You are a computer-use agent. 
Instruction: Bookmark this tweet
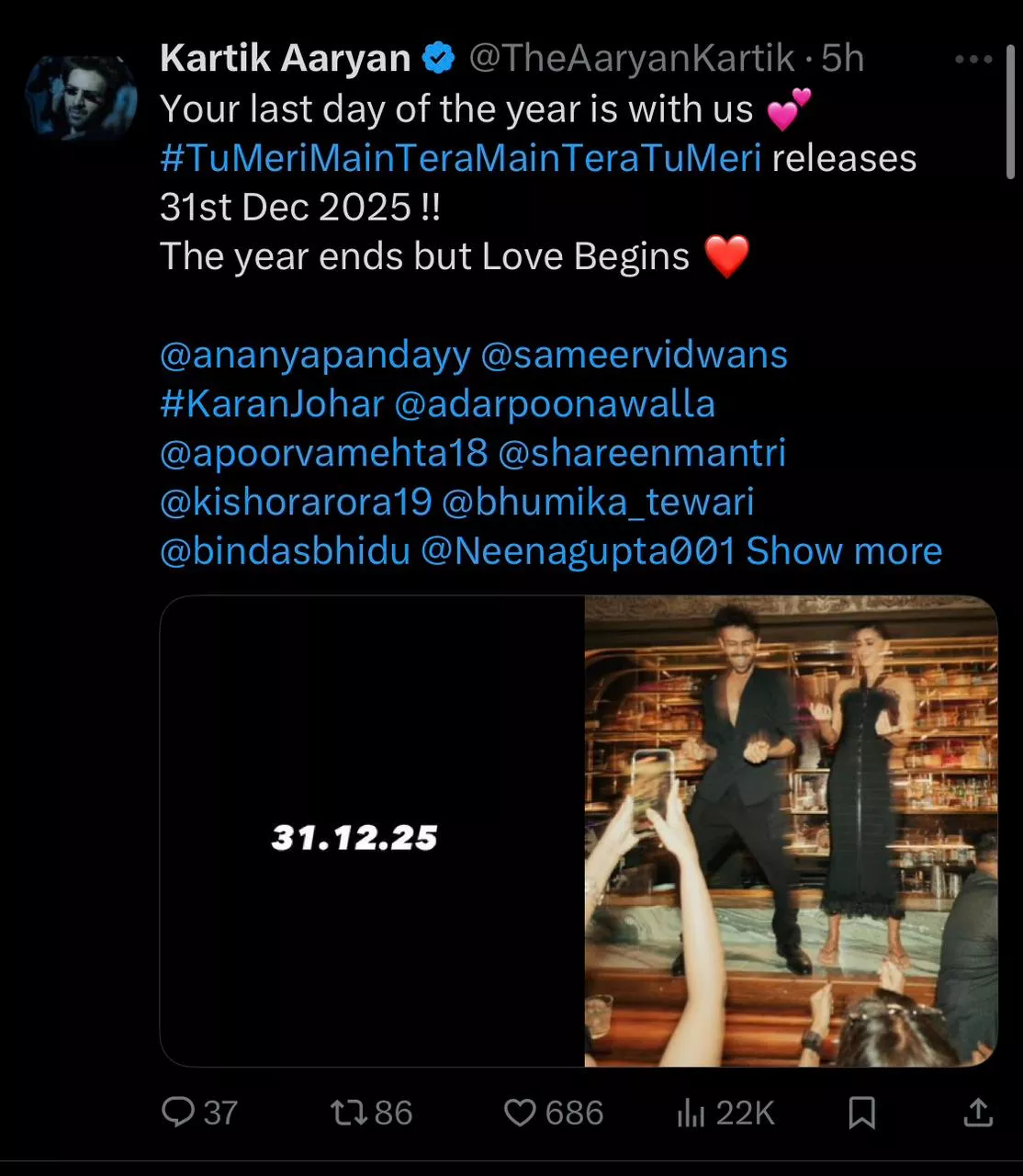pos(861,1113)
